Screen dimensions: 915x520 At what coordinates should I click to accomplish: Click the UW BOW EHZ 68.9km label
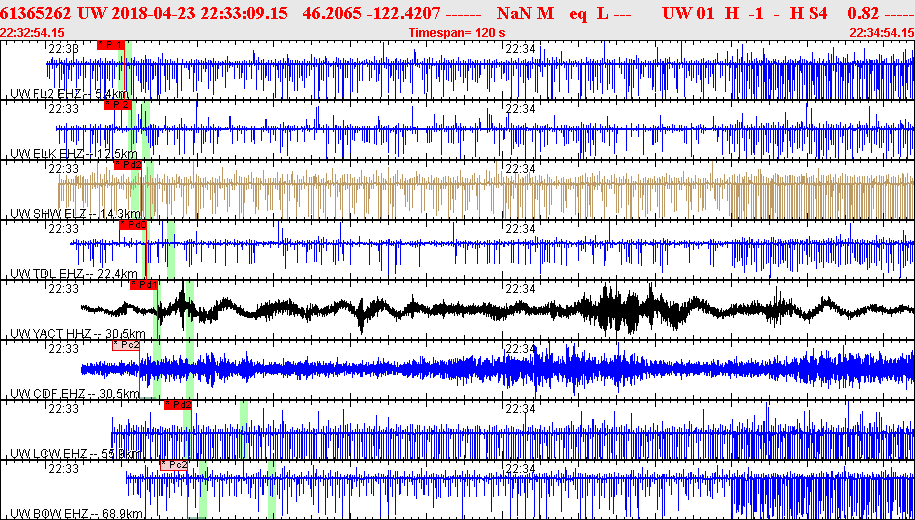76,514
